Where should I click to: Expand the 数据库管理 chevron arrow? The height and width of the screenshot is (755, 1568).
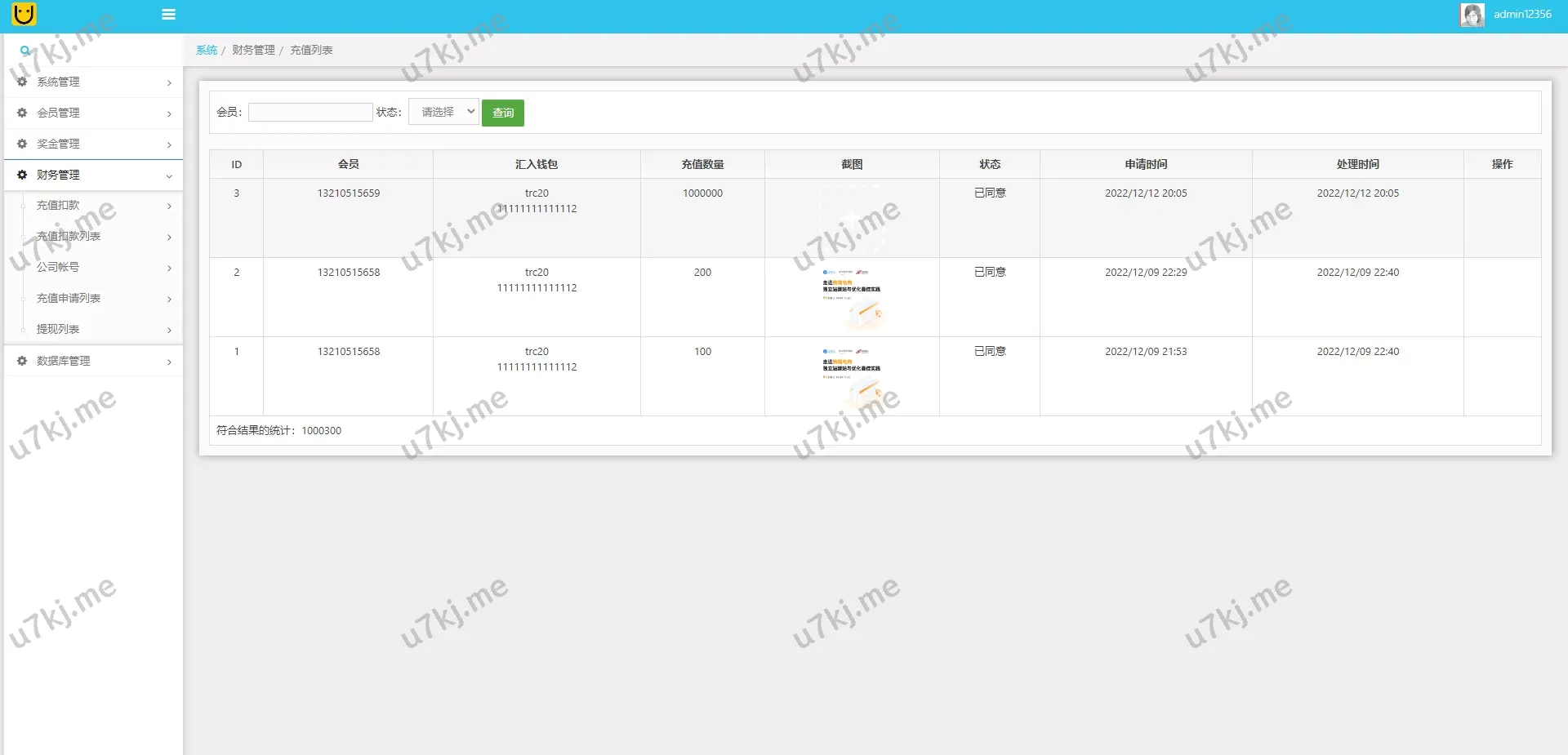[x=169, y=362]
